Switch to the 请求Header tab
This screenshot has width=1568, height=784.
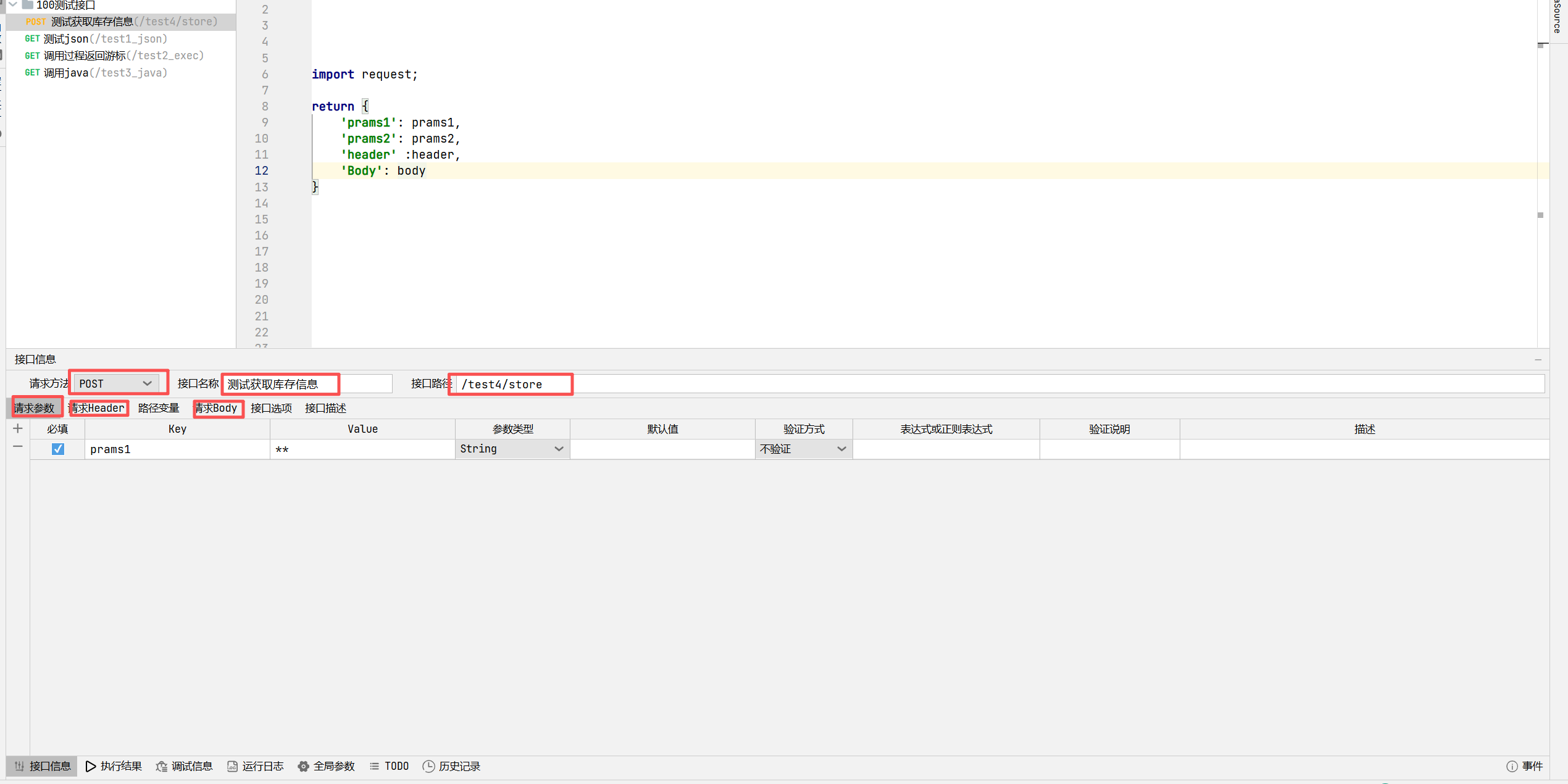[x=98, y=408]
